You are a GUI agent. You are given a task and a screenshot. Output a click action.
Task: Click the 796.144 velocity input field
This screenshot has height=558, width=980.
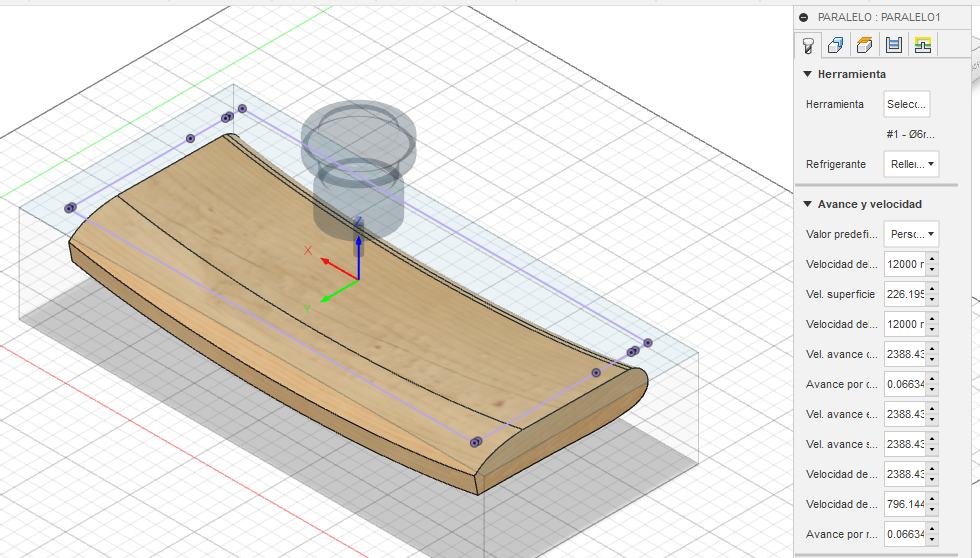[903, 504]
